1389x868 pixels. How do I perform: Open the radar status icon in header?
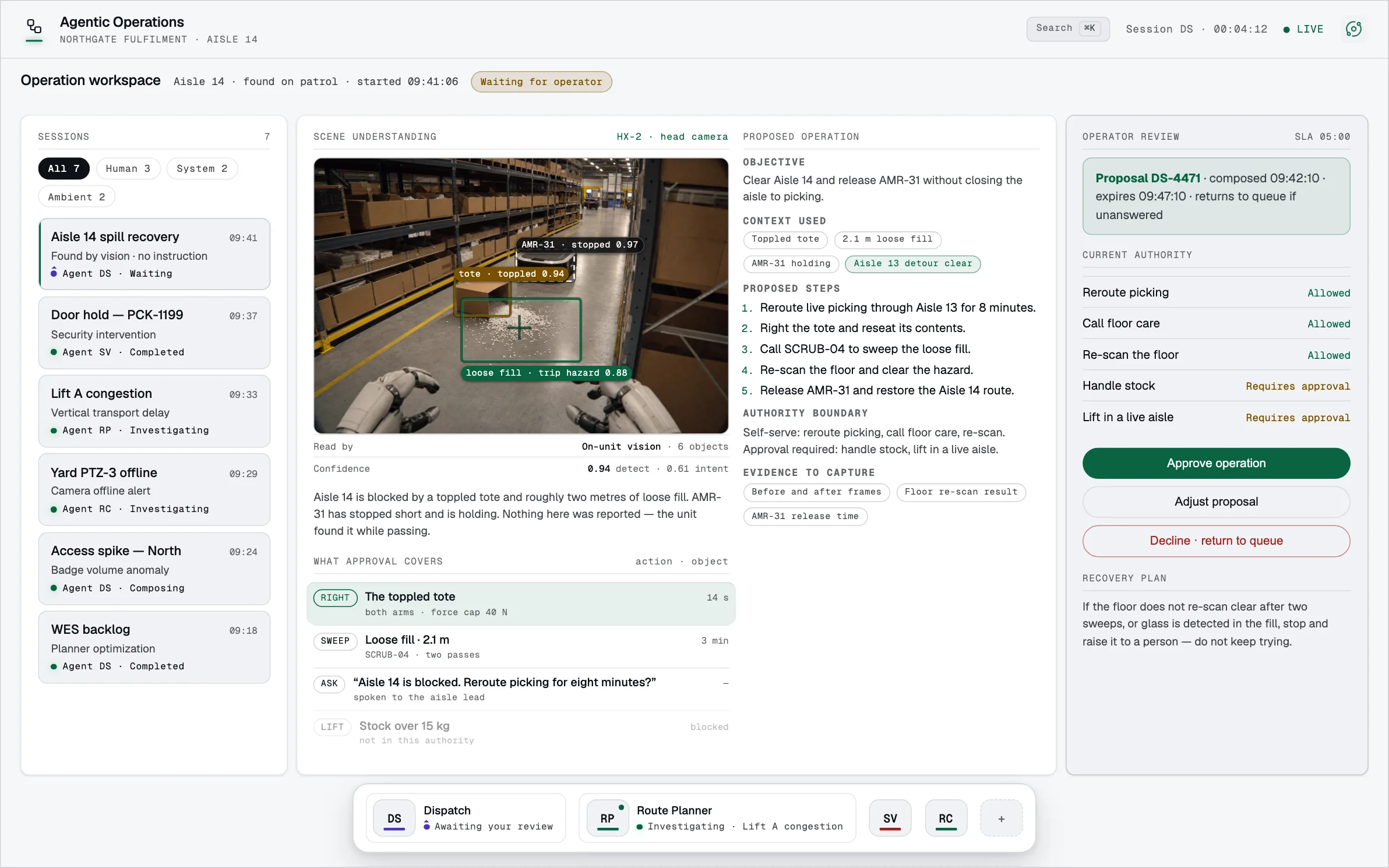(1353, 29)
